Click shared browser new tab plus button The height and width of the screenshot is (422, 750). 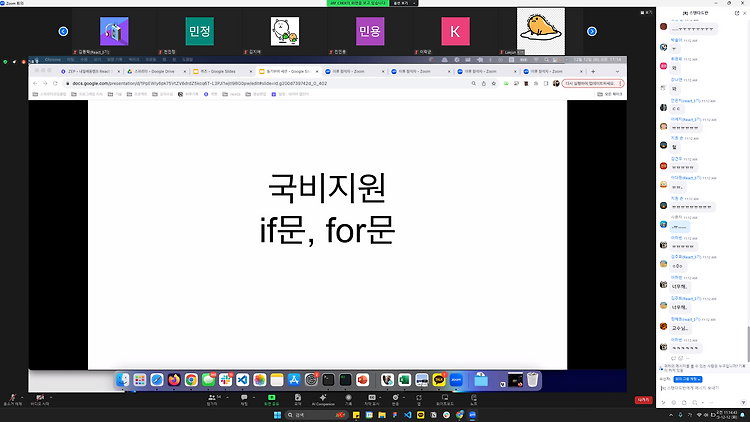593,71
